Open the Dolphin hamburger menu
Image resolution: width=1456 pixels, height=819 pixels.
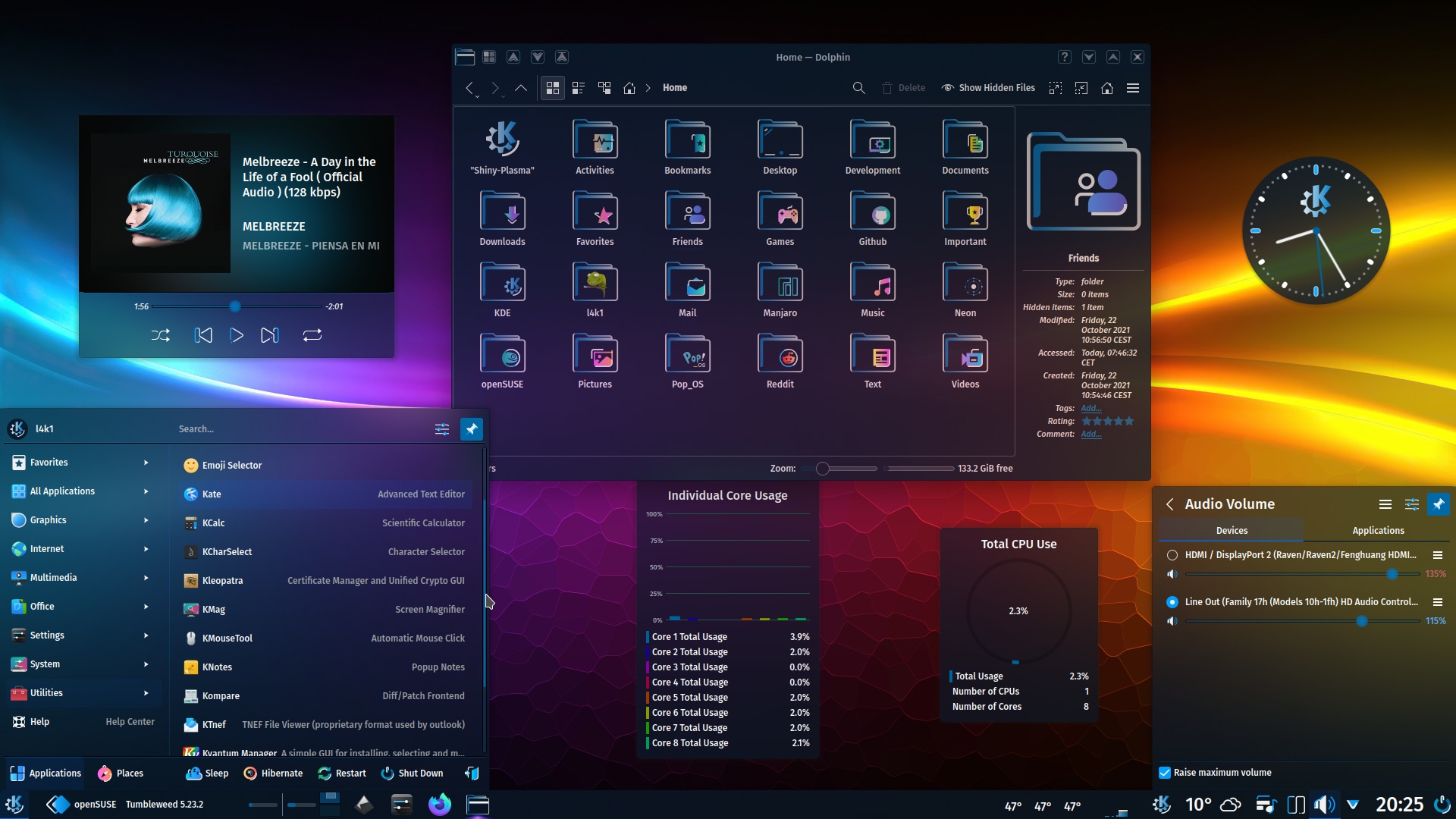coord(1133,88)
